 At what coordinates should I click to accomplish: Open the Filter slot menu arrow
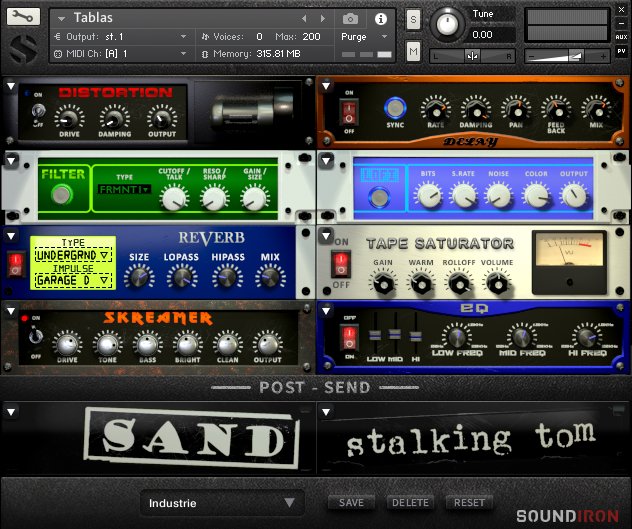11,161
